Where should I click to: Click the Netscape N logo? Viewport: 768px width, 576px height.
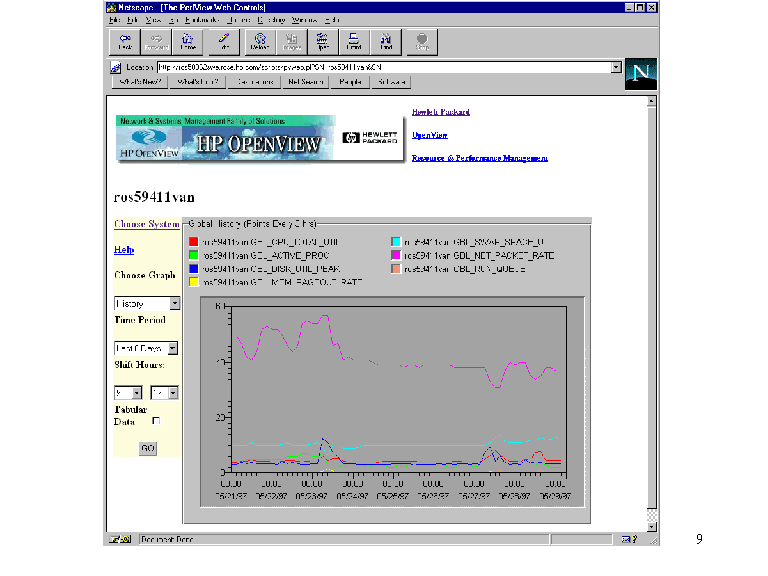click(x=641, y=73)
